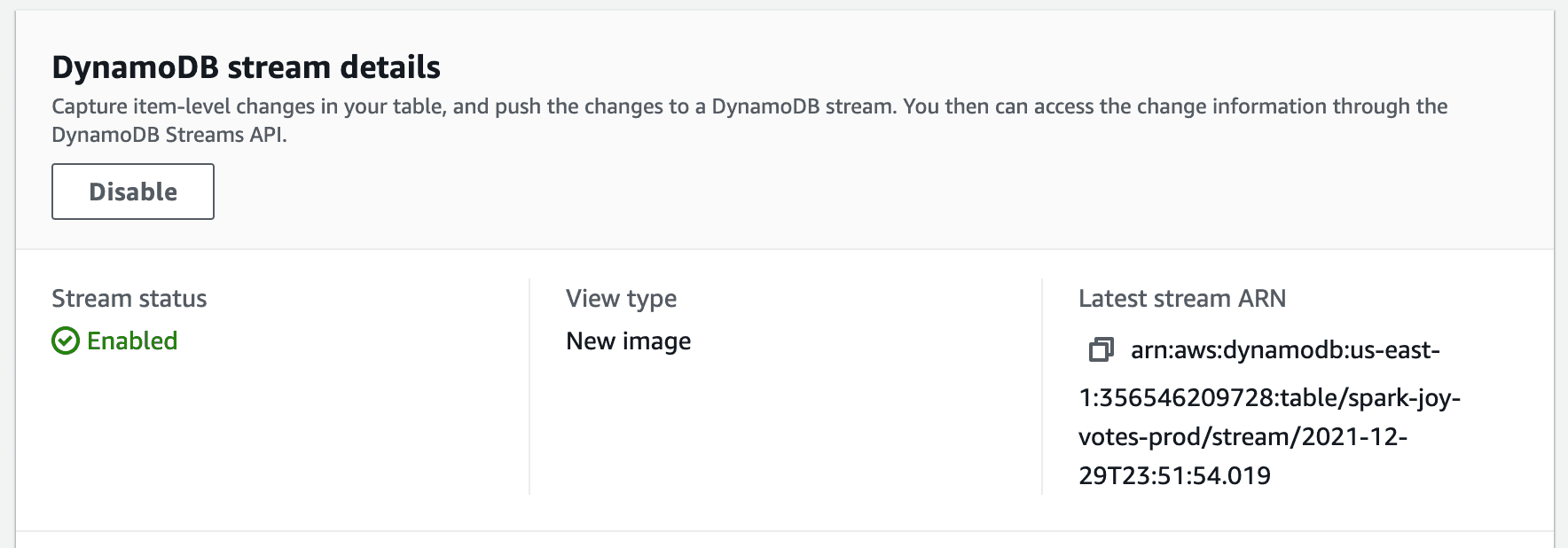Click the Stream status label

(129, 299)
